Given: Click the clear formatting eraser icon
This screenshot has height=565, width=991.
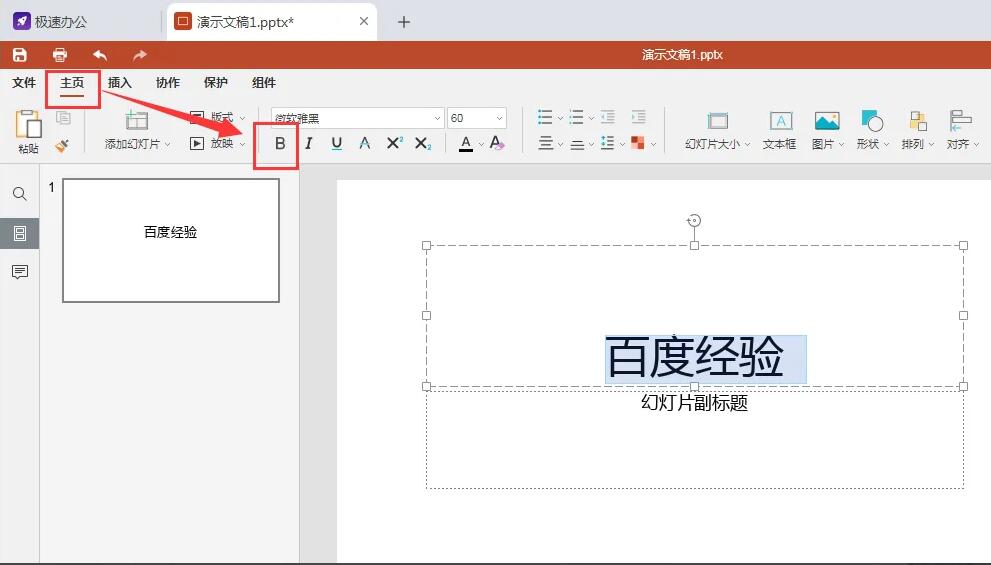Looking at the screenshot, I should click(497, 143).
